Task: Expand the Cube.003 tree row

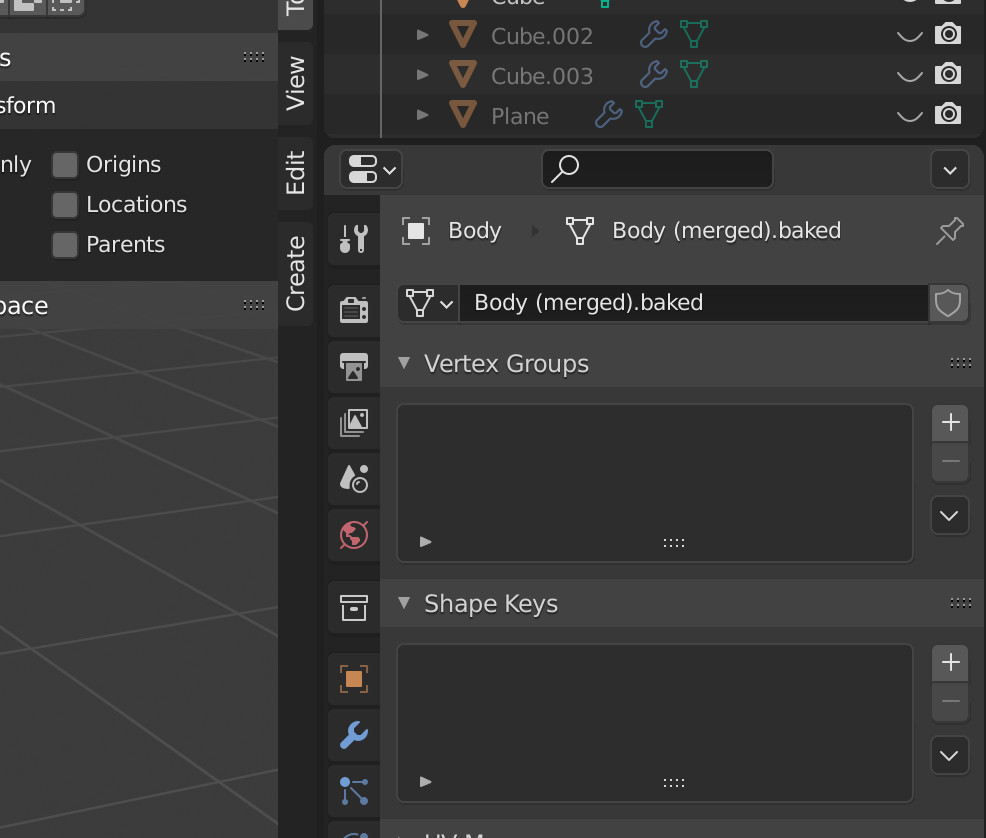Action: click(x=423, y=75)
